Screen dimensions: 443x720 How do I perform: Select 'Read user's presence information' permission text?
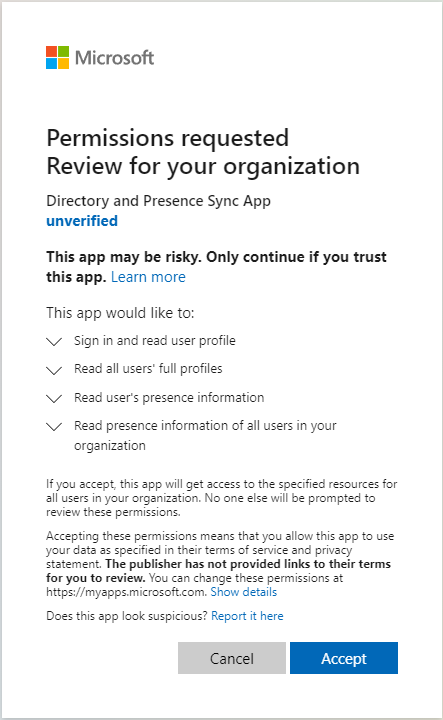click(169, 398)
